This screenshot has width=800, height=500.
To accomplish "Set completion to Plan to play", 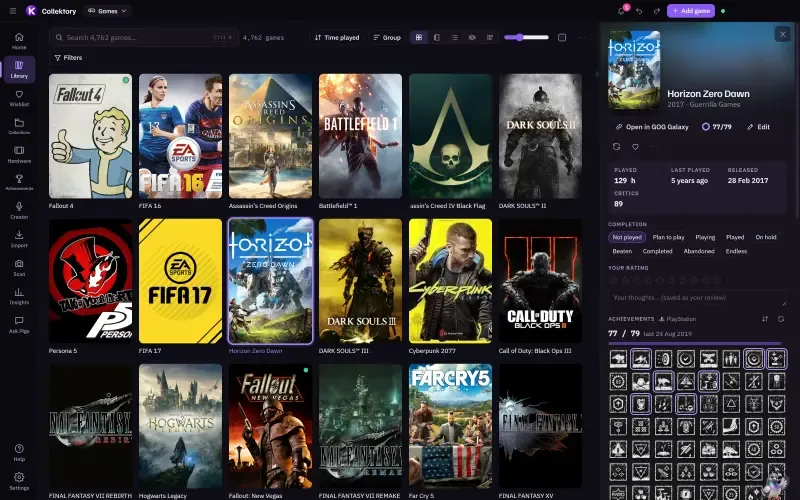I will [668, 237].
